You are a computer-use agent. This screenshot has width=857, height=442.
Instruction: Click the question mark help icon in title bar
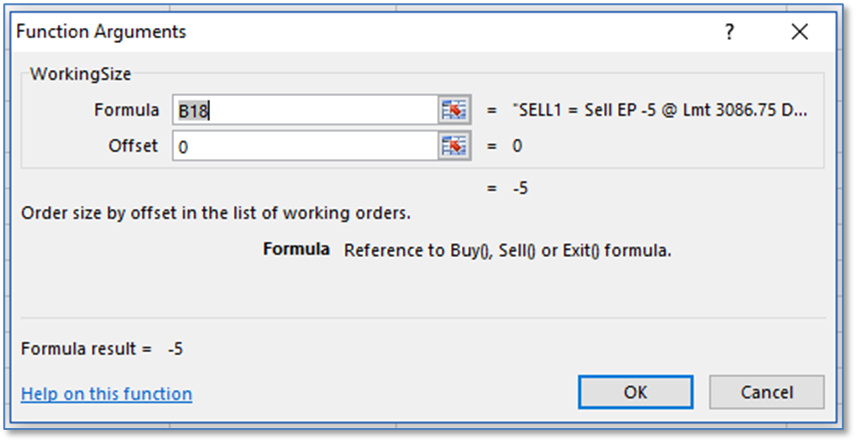coord(729,32)
